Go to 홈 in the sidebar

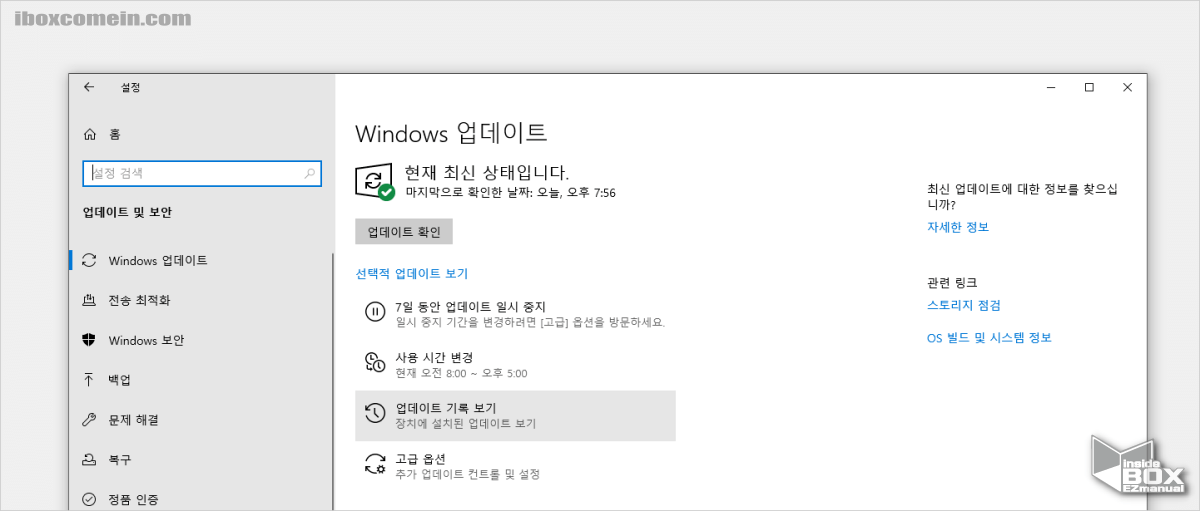pyautogui.click(x=200, y=134)
